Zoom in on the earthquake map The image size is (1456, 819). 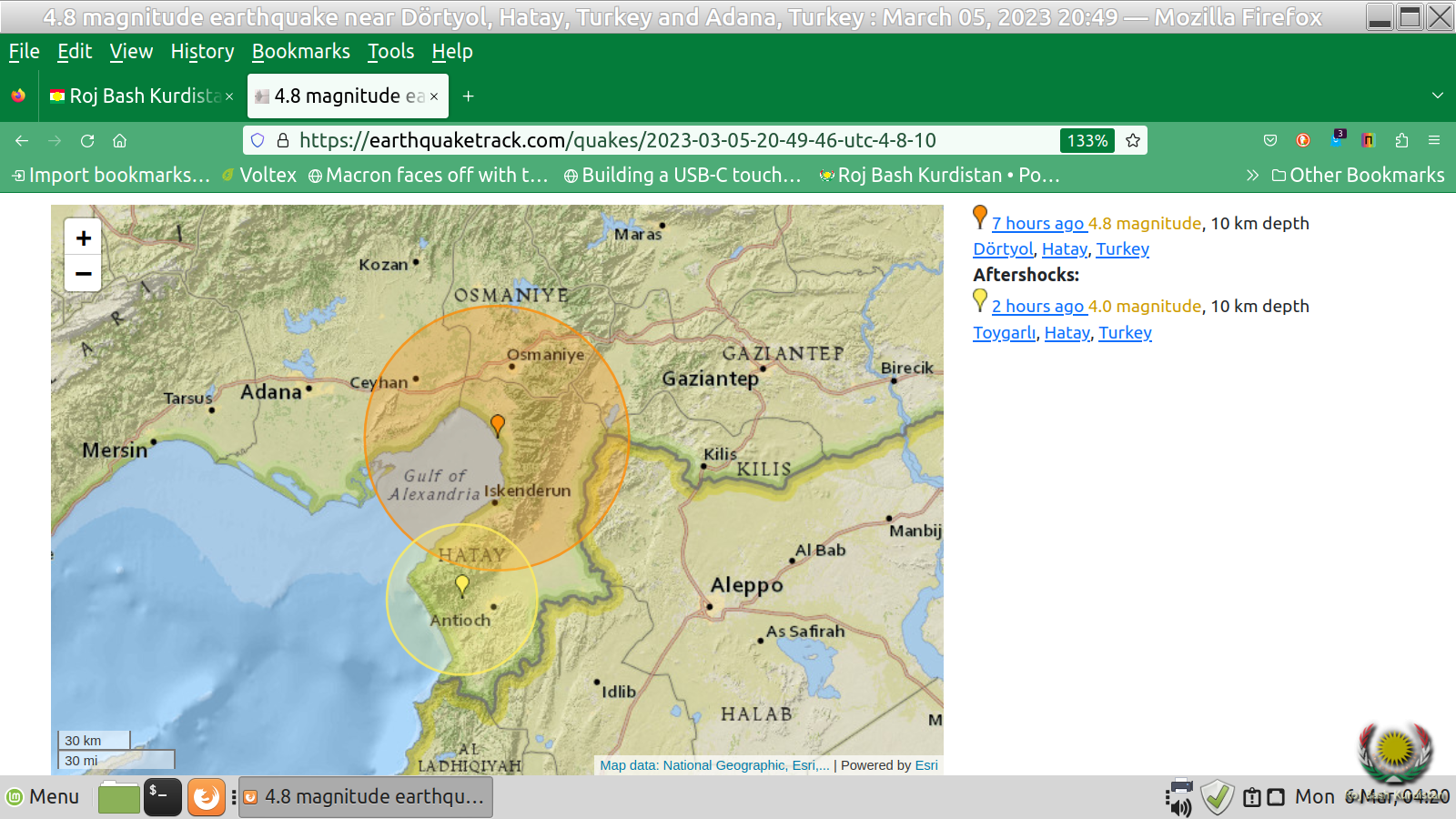click(x=83, y=238)
